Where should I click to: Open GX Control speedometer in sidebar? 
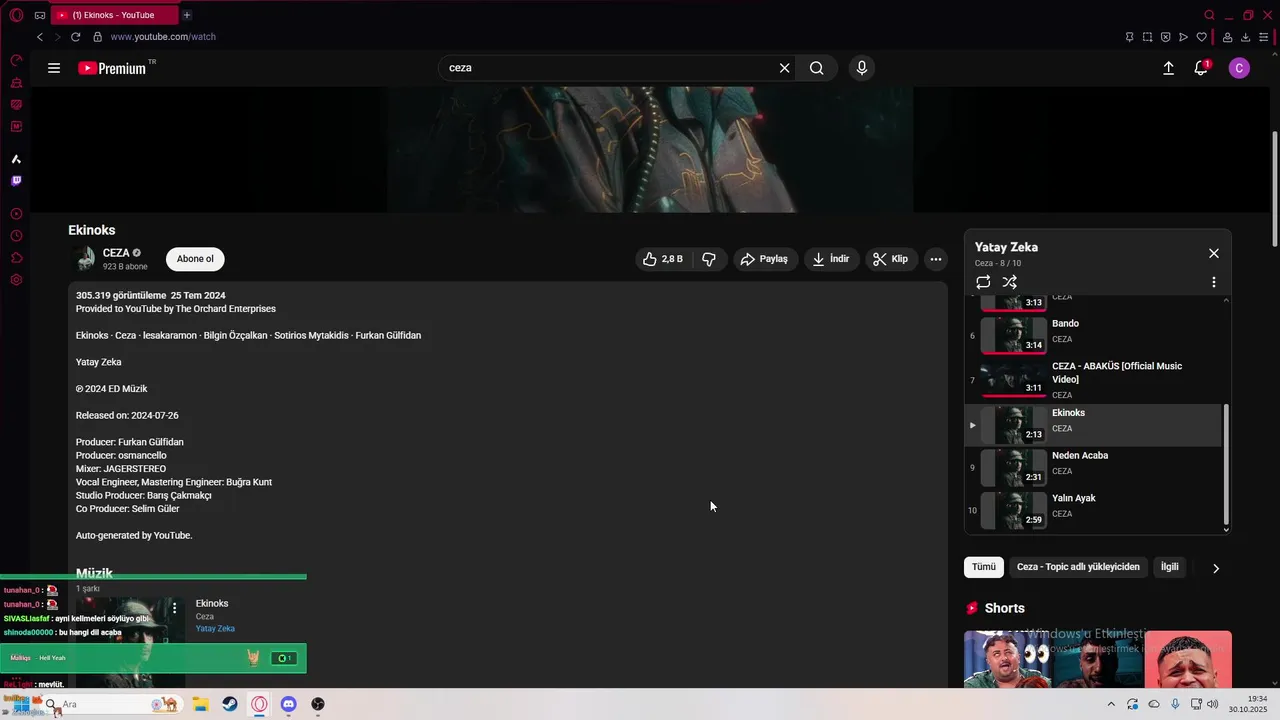click(x=16, y=60)
